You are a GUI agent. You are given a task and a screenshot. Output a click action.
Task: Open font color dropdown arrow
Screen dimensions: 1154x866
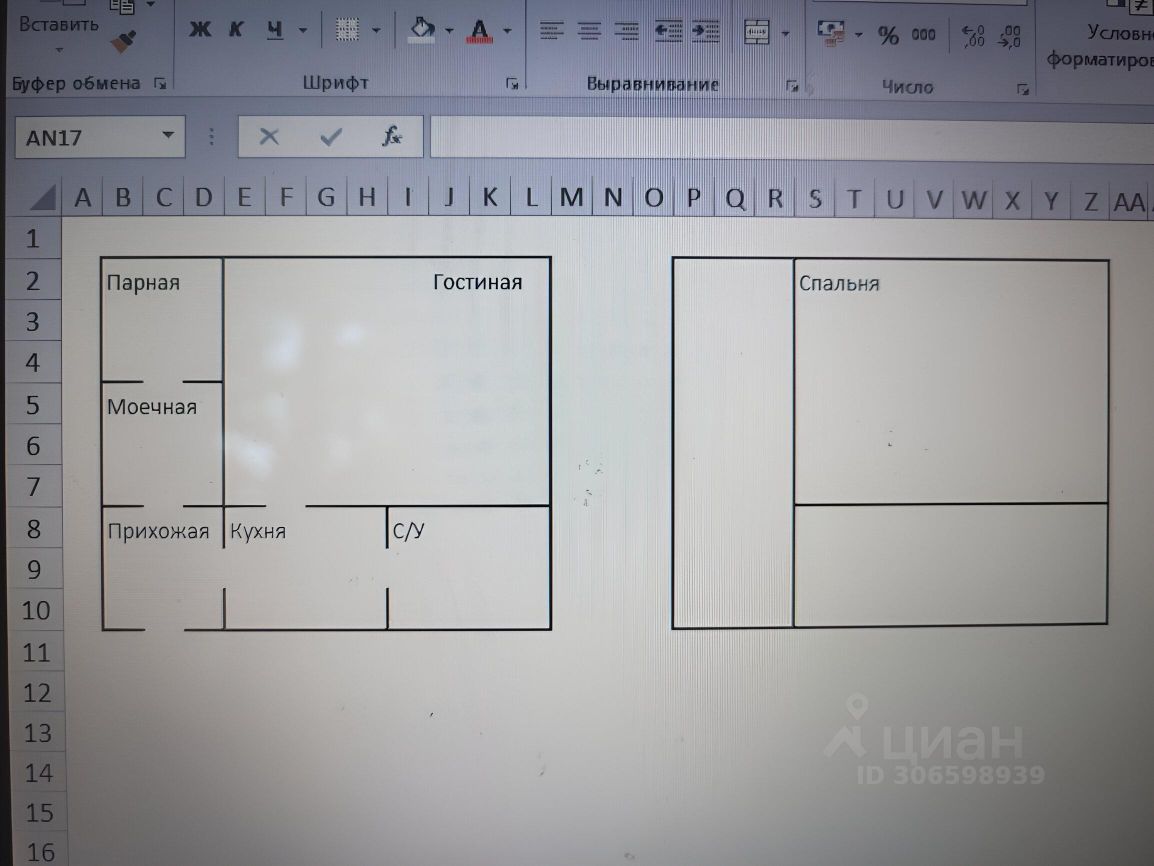(507, 31)
